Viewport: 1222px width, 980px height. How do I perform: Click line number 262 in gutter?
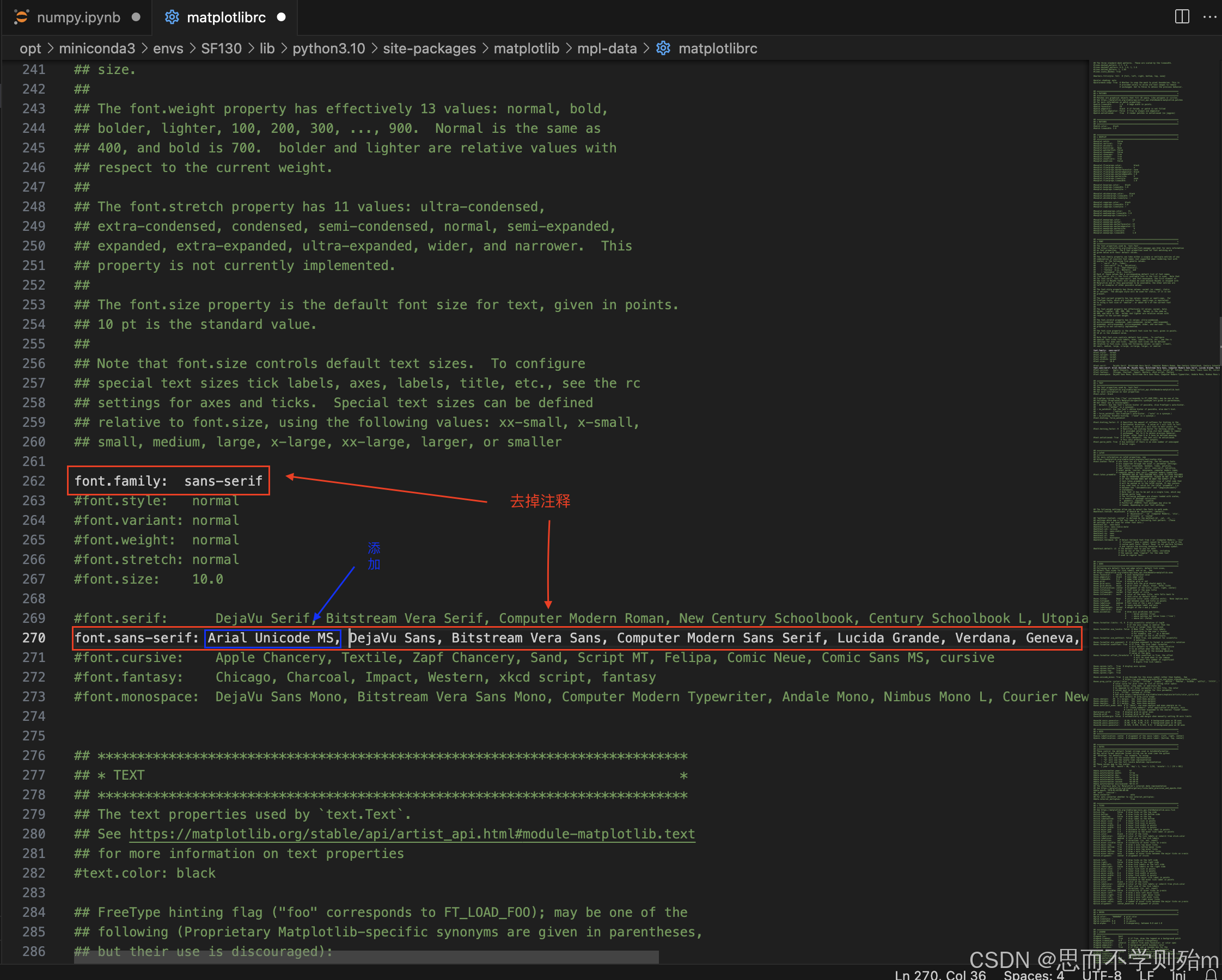(x=33, y=481)
